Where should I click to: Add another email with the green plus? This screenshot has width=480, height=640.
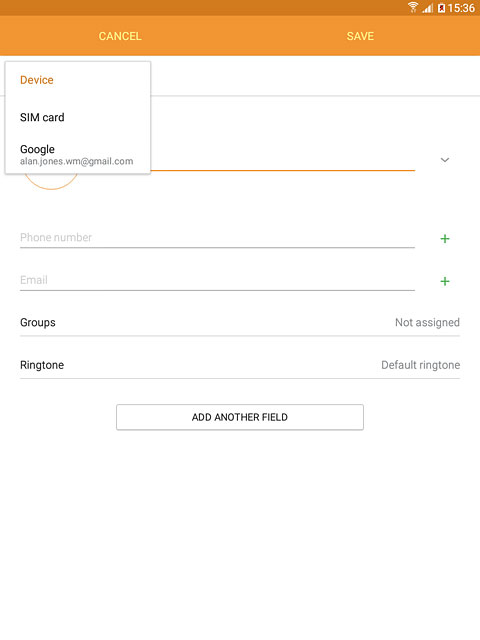pos(445,281)
